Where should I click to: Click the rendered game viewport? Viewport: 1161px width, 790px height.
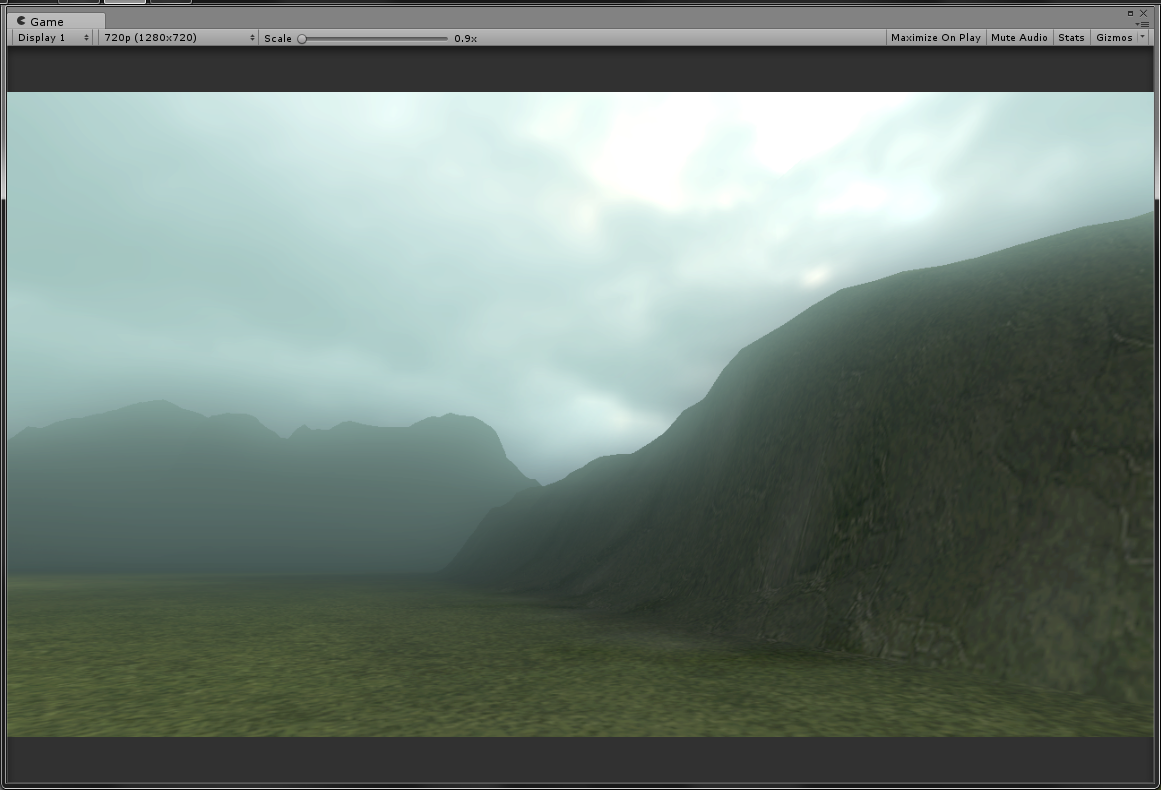580,414
